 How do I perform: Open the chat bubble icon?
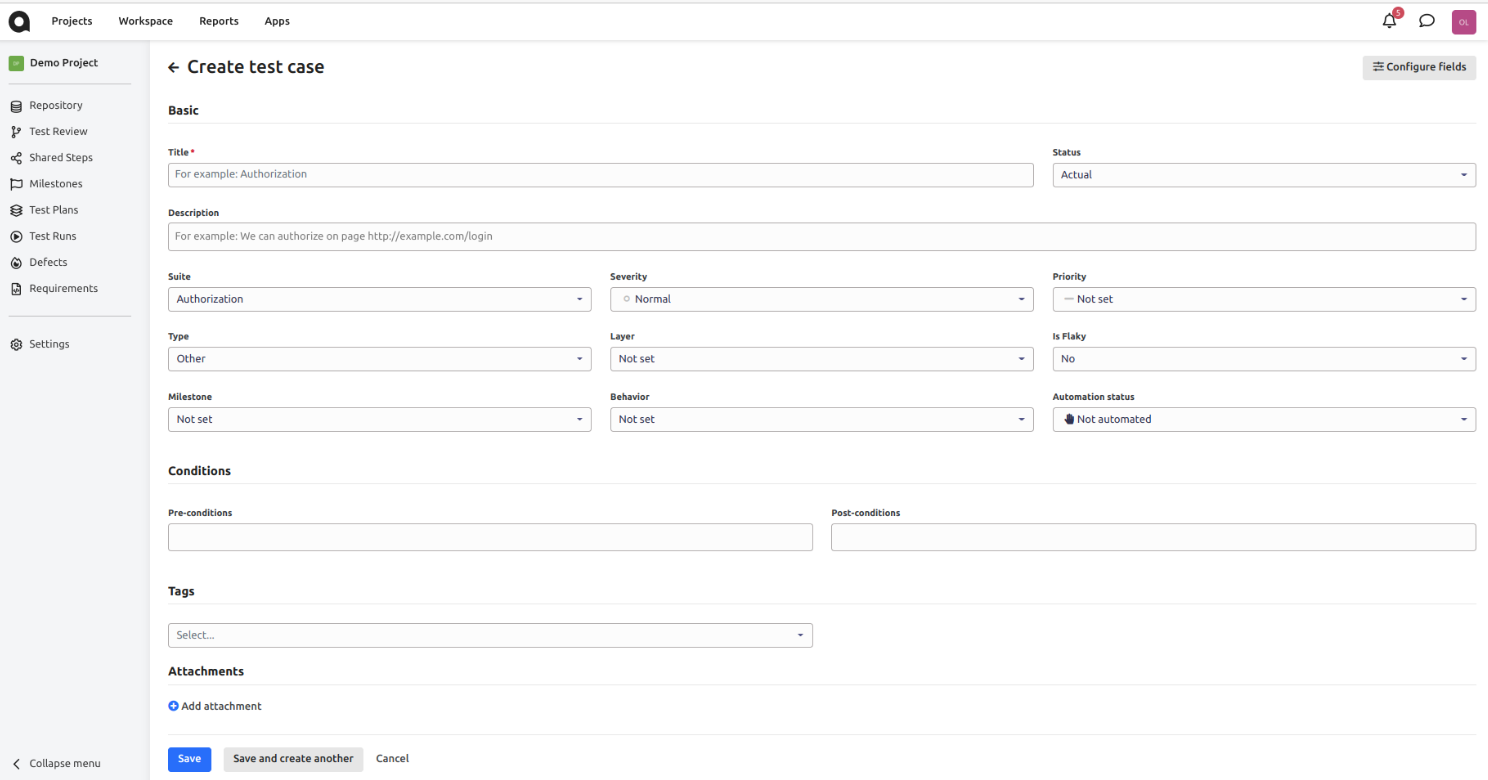[1427, 21]
